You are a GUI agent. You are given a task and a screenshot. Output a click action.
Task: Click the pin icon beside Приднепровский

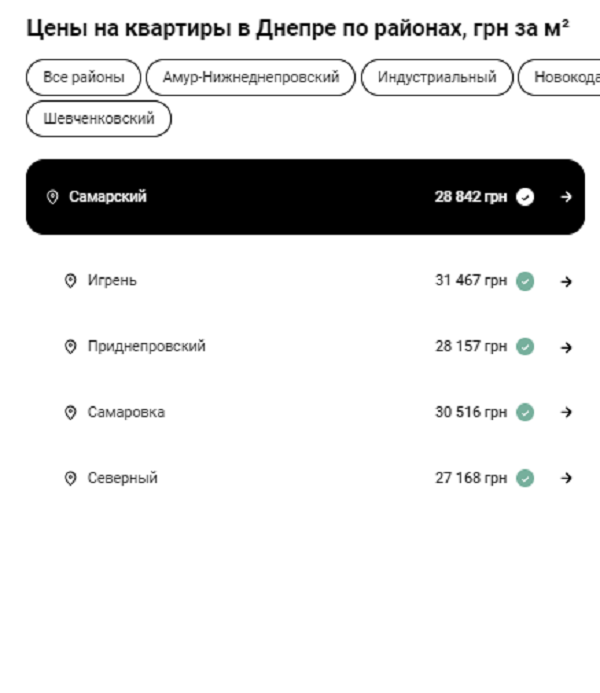pos(70,347)
